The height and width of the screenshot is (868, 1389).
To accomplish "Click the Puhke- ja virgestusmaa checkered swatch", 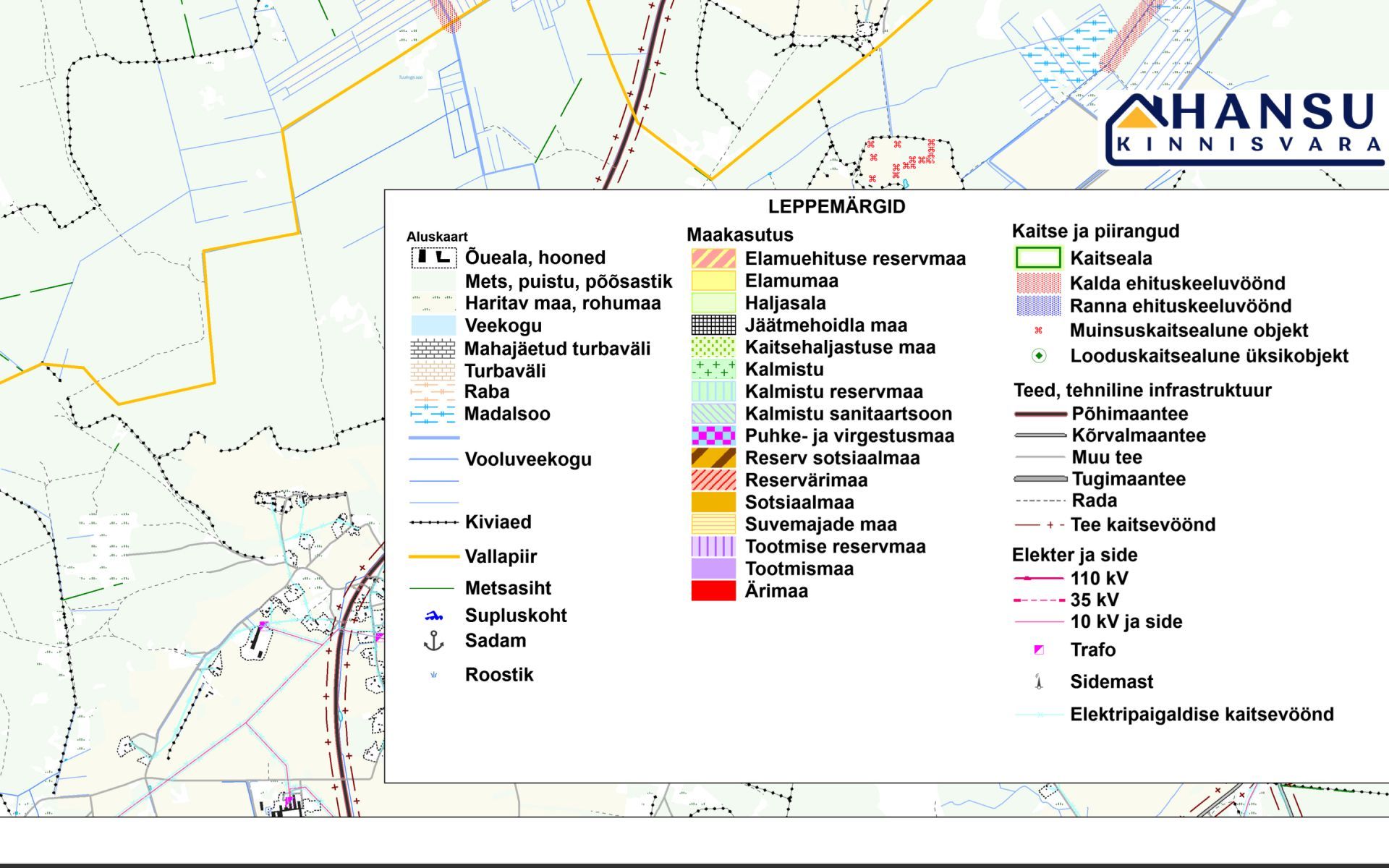I will [x=713, y=435].
